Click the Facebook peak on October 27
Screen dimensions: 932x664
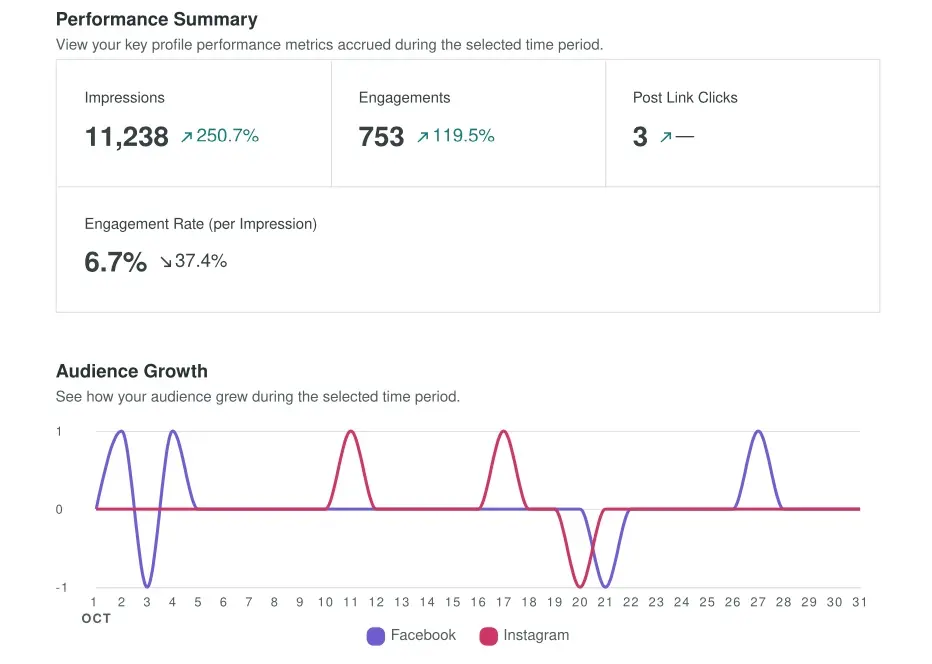[x=758, y=432]
